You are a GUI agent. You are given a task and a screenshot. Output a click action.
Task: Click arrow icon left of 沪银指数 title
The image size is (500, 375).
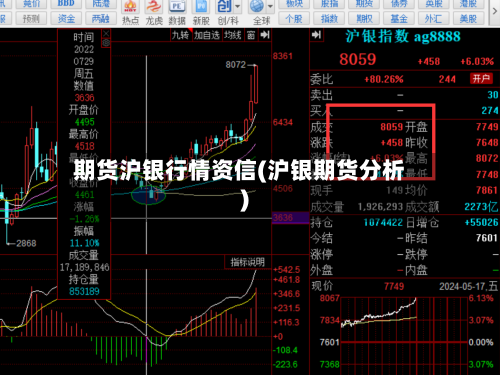[316, 35]
